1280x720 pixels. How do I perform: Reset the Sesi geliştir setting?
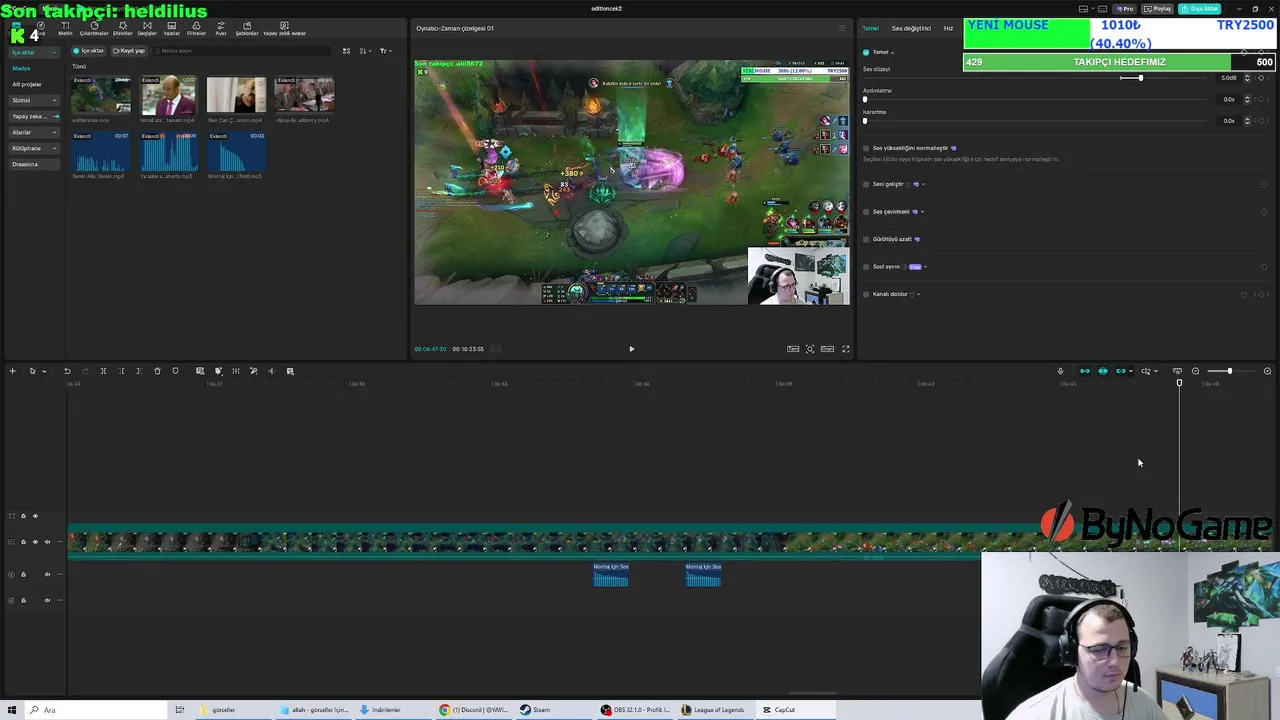[x=1264, y=184]
